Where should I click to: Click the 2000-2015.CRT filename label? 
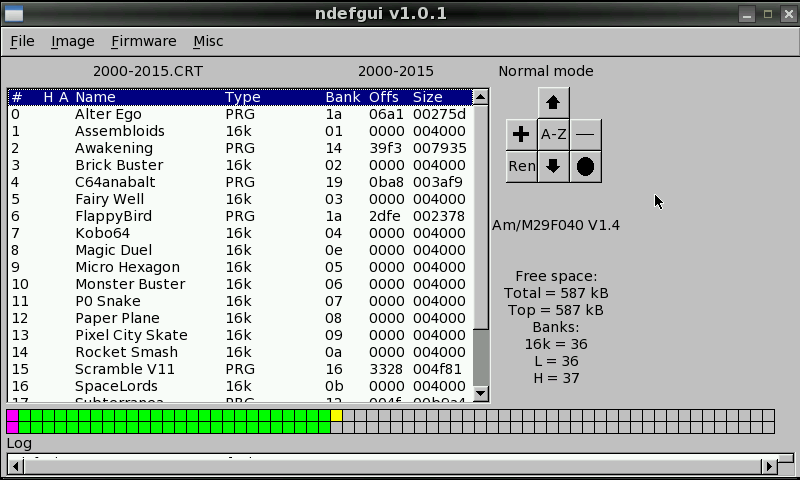click(x=148, y=71)
